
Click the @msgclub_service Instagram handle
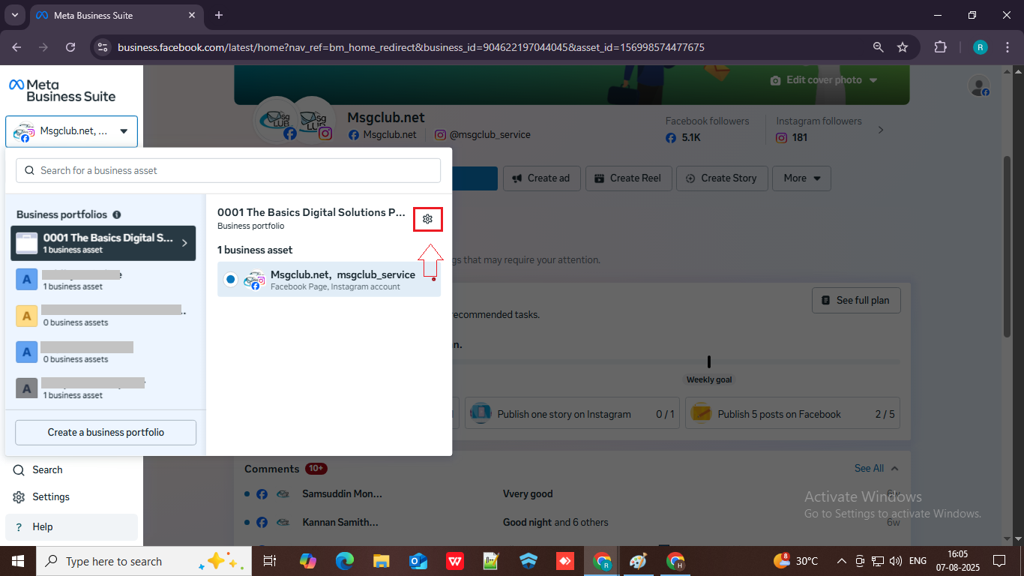(489, 135)
